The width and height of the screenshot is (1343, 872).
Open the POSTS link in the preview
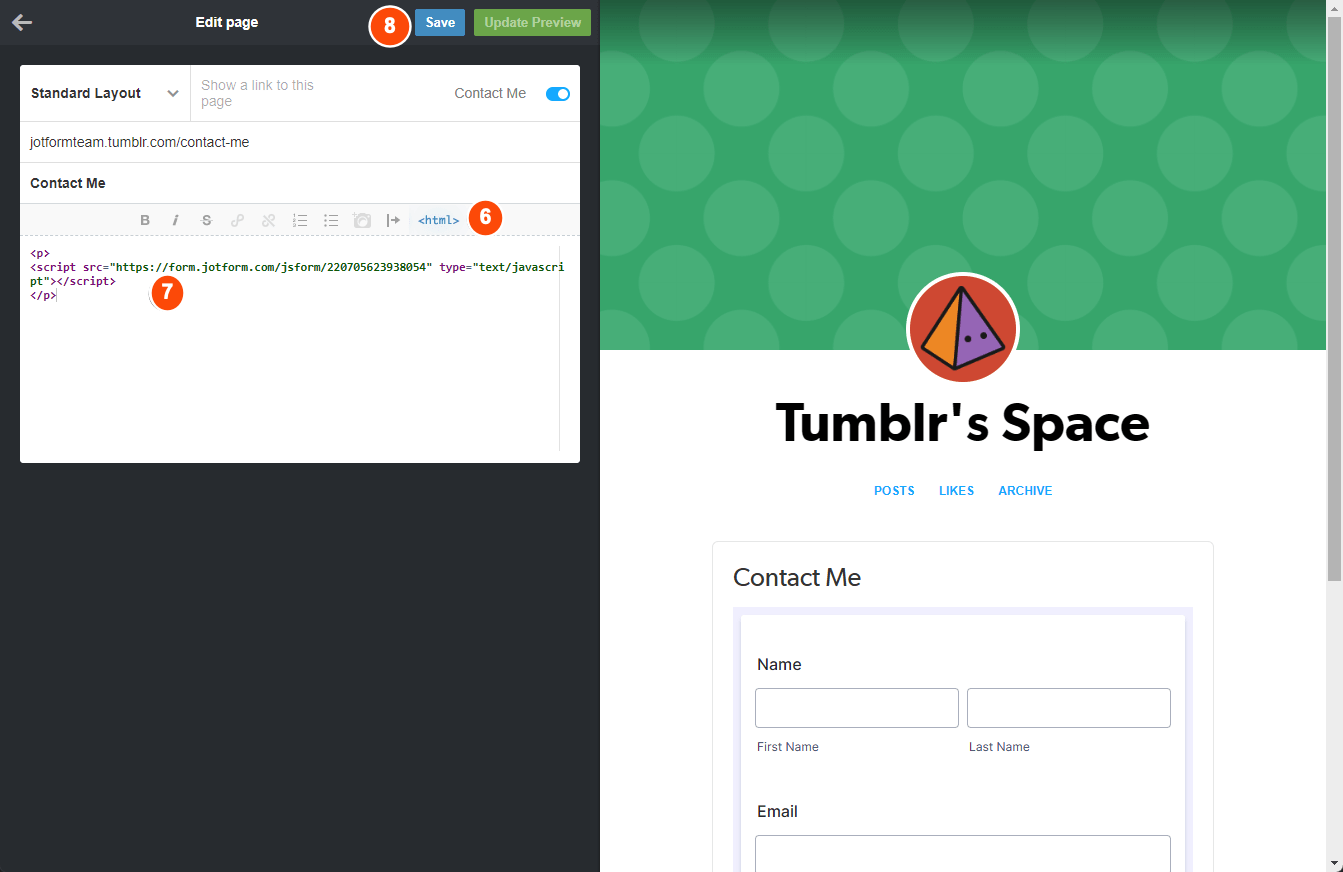point(894,491)
